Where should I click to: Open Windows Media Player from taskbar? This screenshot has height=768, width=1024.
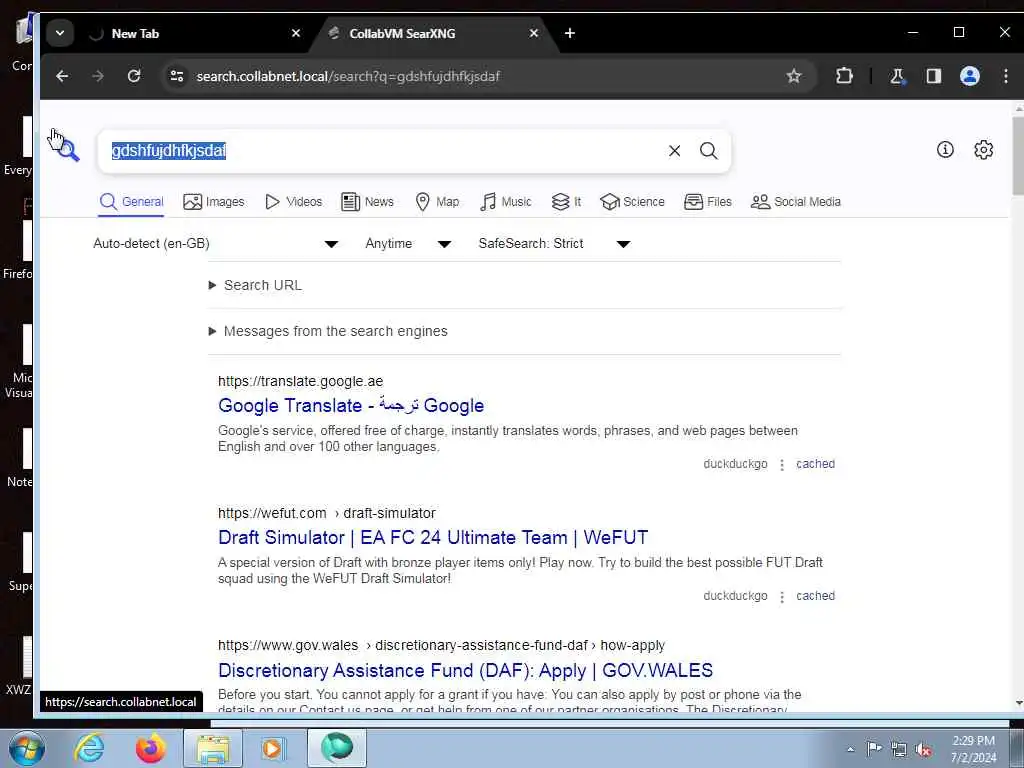(x=273, y=748)
